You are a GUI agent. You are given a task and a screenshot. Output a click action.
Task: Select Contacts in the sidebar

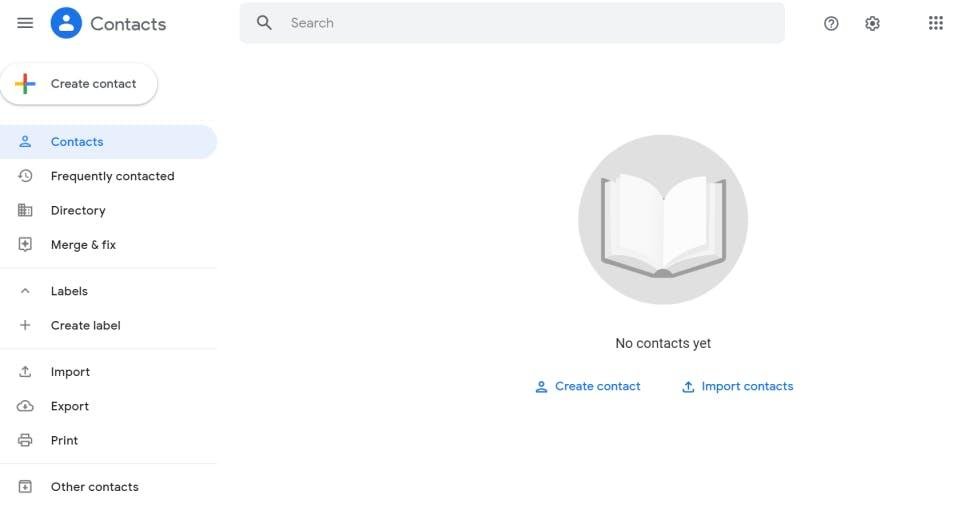(x=77, y=142)
